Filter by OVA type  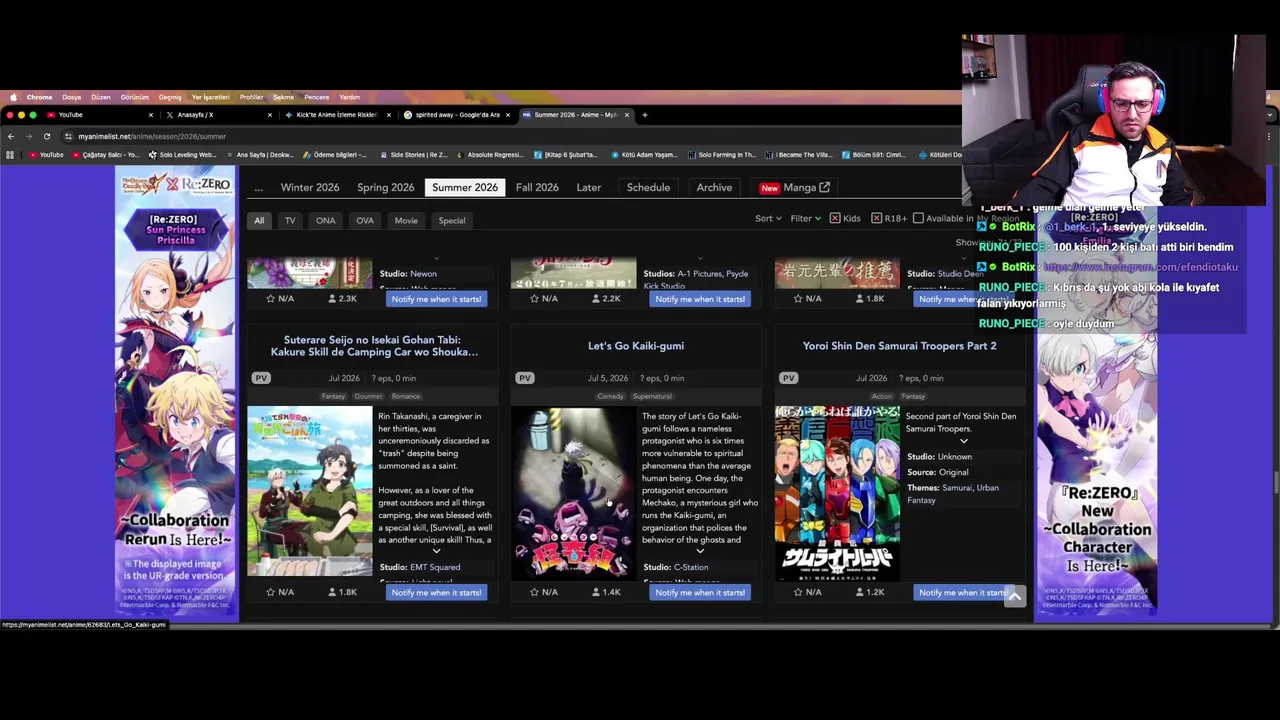click(x=365, y=220)
